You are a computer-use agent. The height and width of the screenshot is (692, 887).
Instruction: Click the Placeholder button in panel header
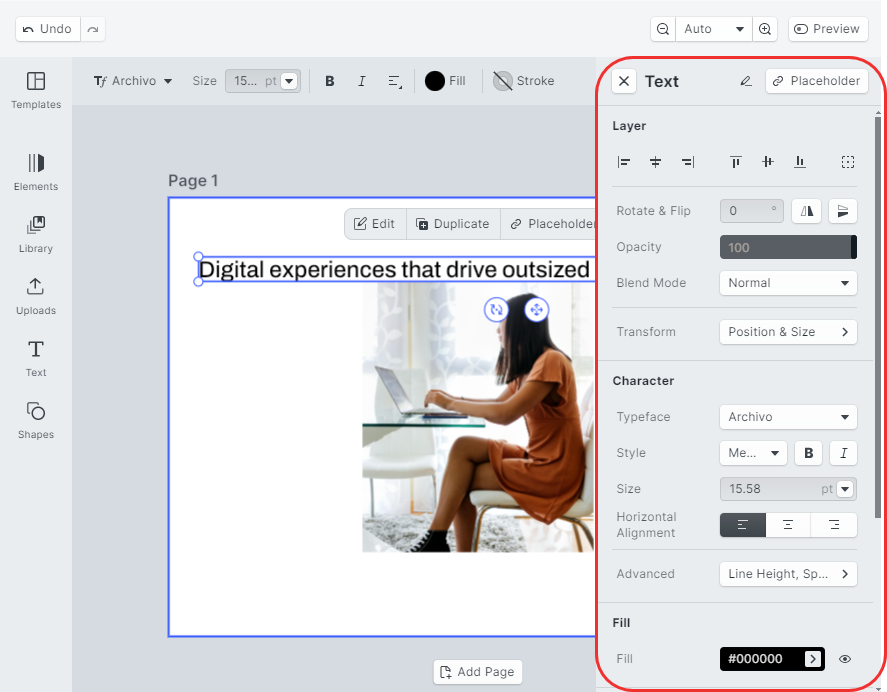817,81
